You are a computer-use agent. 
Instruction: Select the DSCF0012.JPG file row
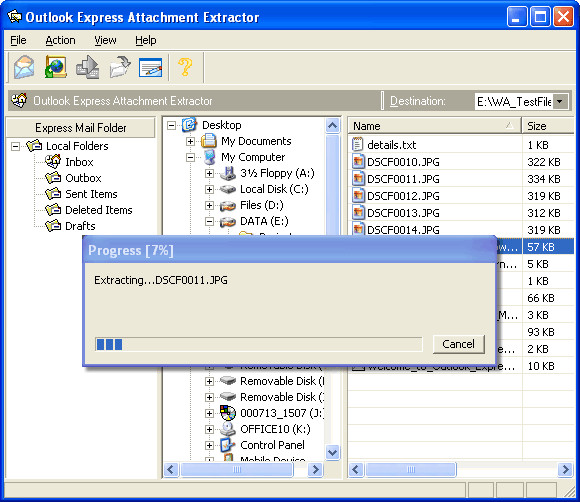point(461,196)
